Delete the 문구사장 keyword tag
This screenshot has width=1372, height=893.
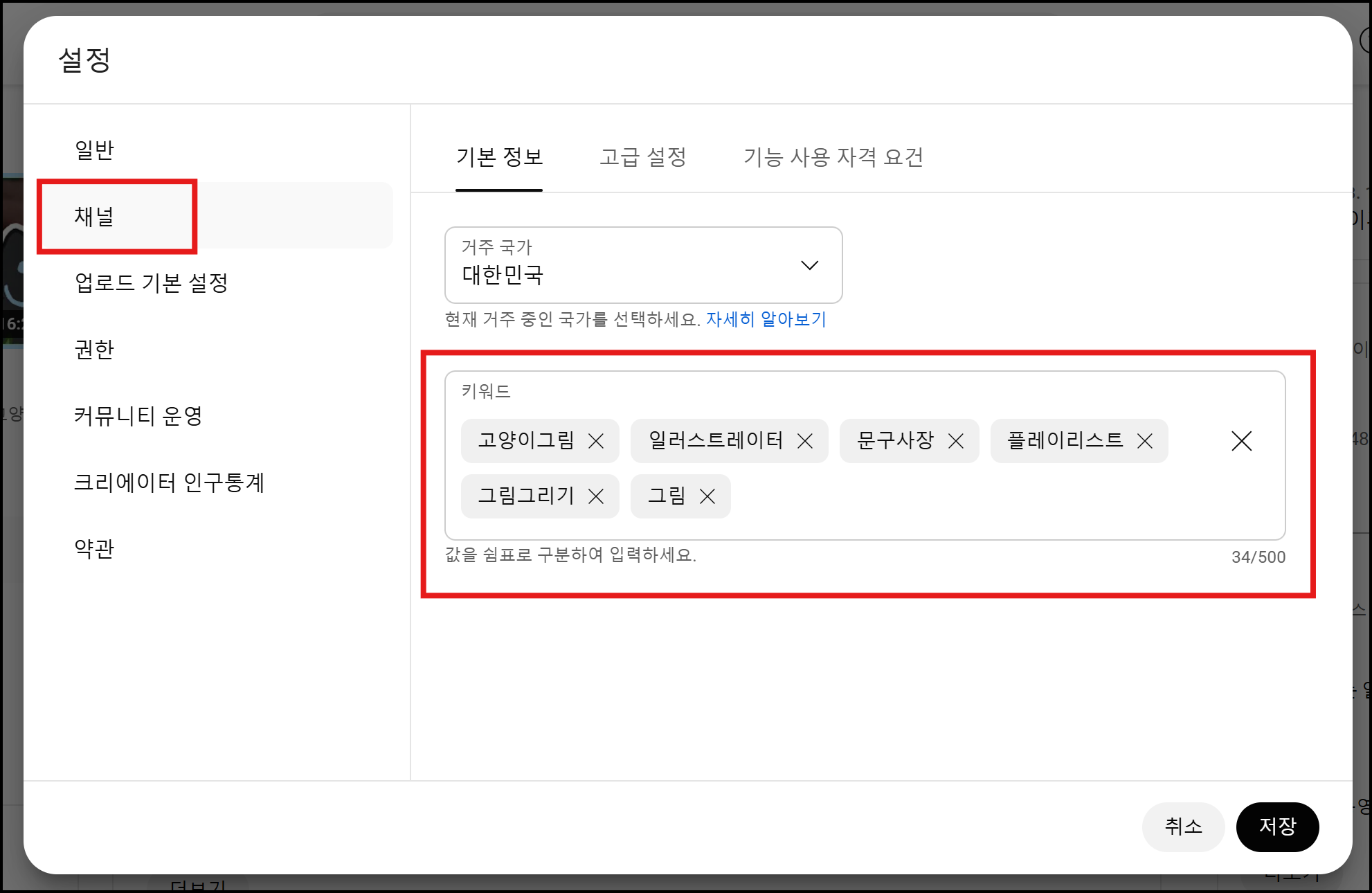[x=956, y=441]
